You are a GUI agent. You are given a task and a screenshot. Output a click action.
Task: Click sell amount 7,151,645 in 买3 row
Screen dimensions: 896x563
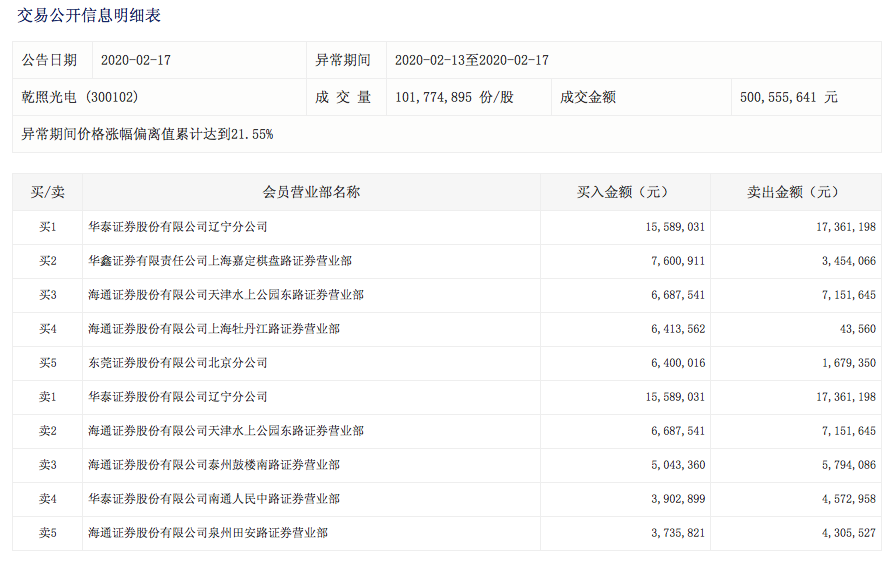[x=849, y=295]
